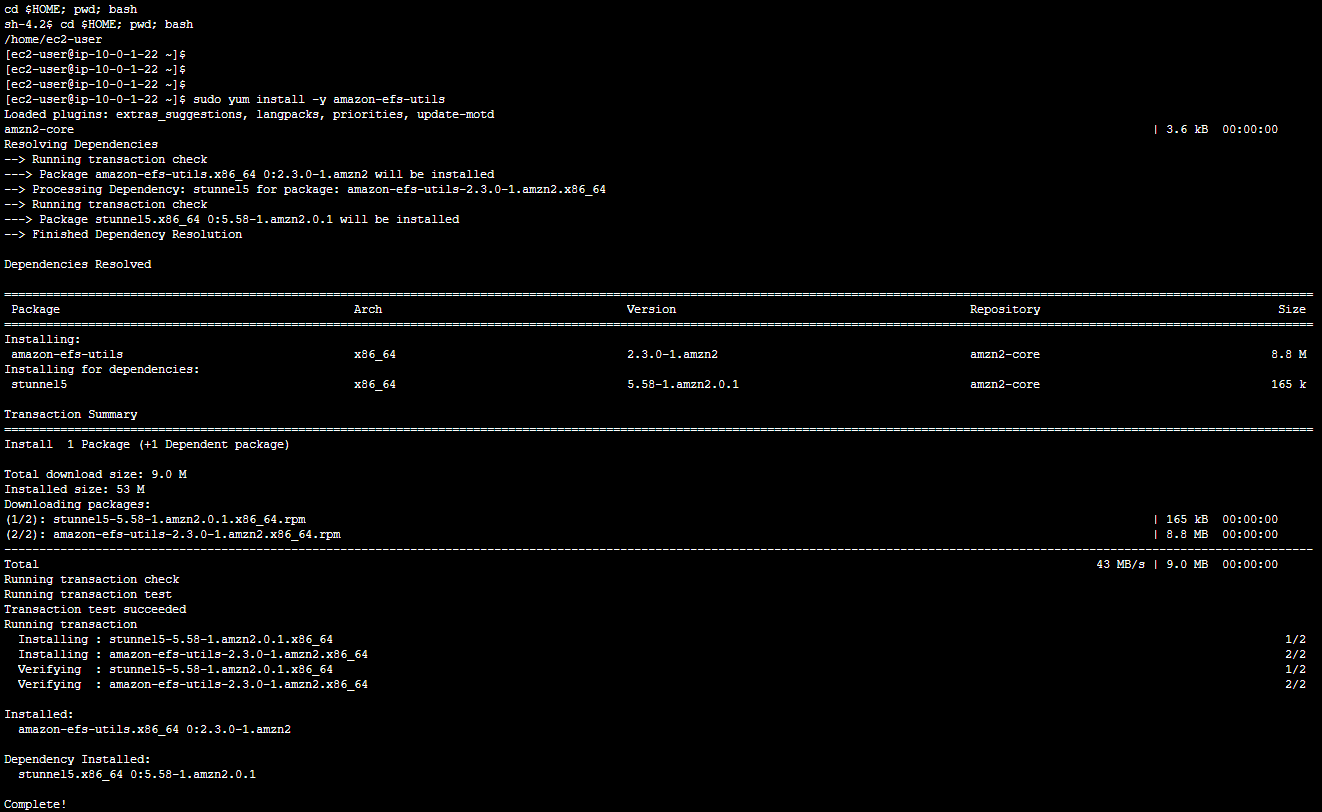Click the 'Arch' column header

[x=368, y=309]
